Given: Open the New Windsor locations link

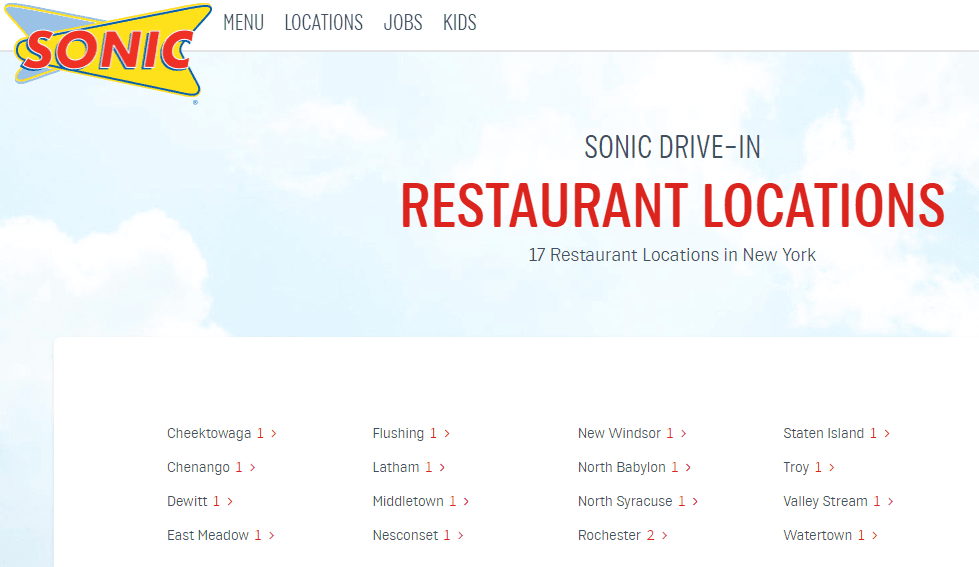Looking at the screenshot, I should (x=632, y=433).
